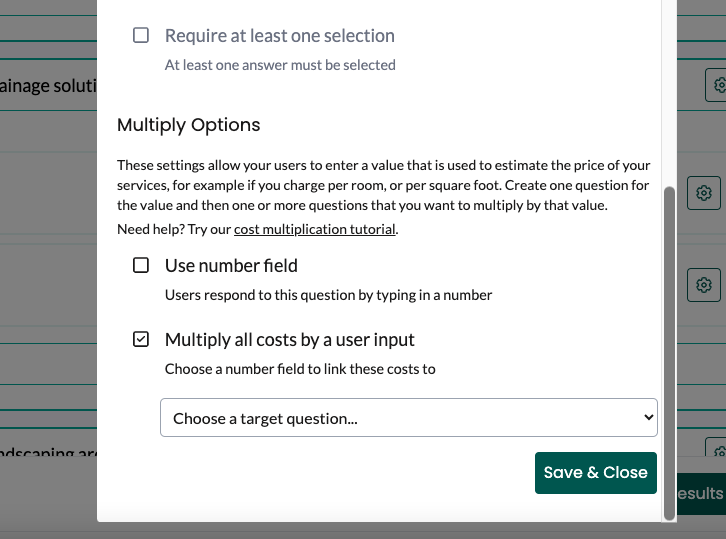The width and height of the screenshot is (726, 539).
Task: Enable Require at least one selection checkbox
Action: tap(141, 35)
